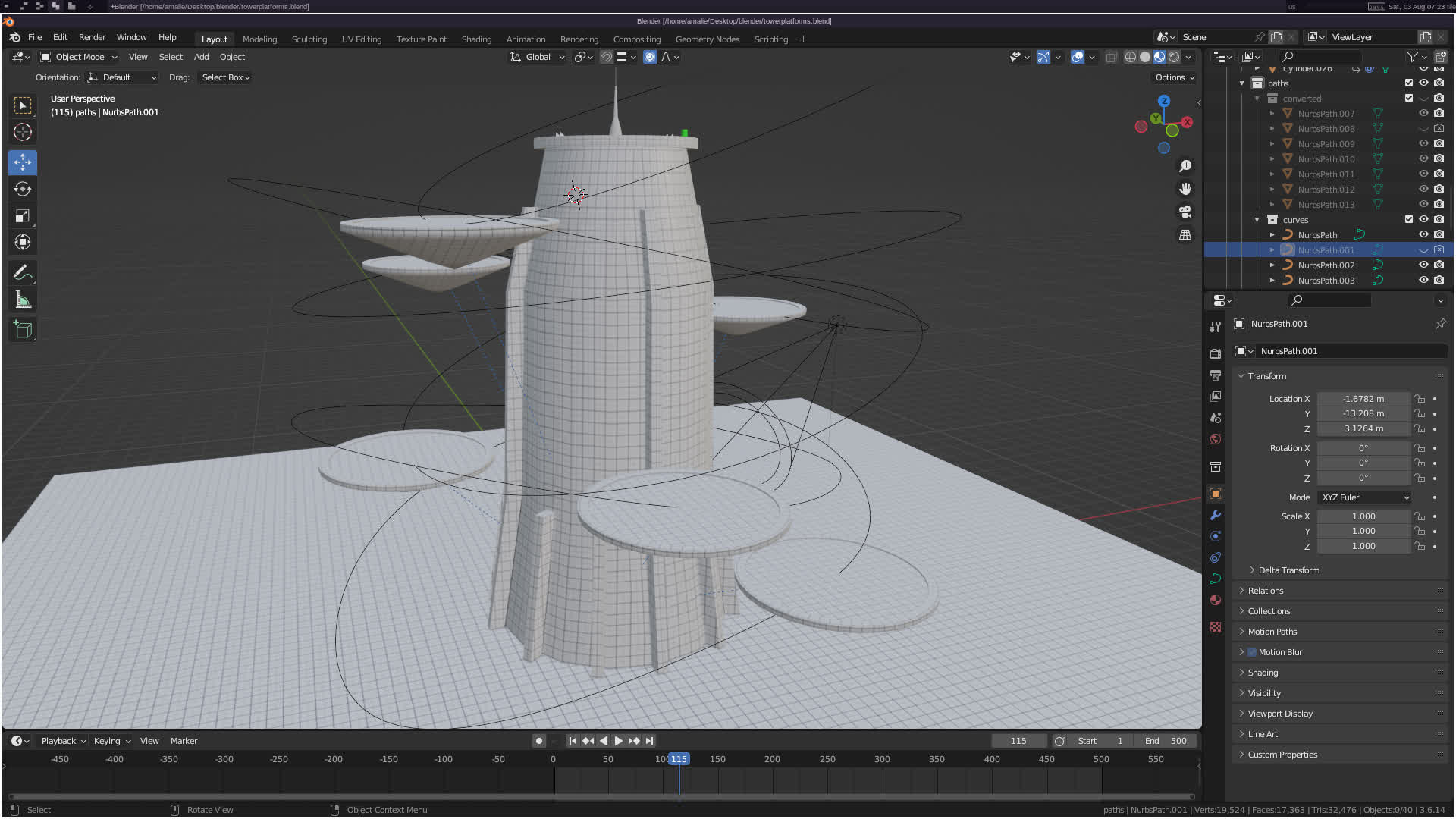Enable the Motion Blur checkbox
This screenshot has height=819, width=1456.
point(1252,652)
